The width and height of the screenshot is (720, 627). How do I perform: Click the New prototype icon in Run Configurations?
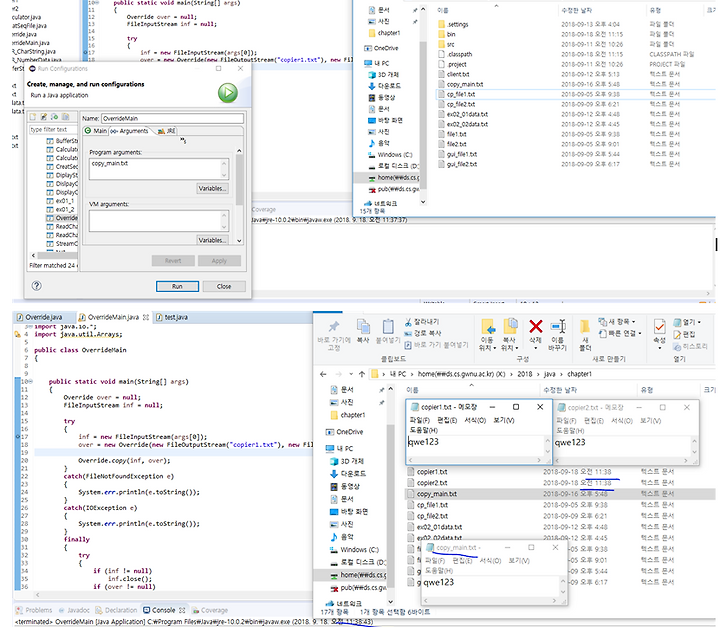(x=44, y=117)
